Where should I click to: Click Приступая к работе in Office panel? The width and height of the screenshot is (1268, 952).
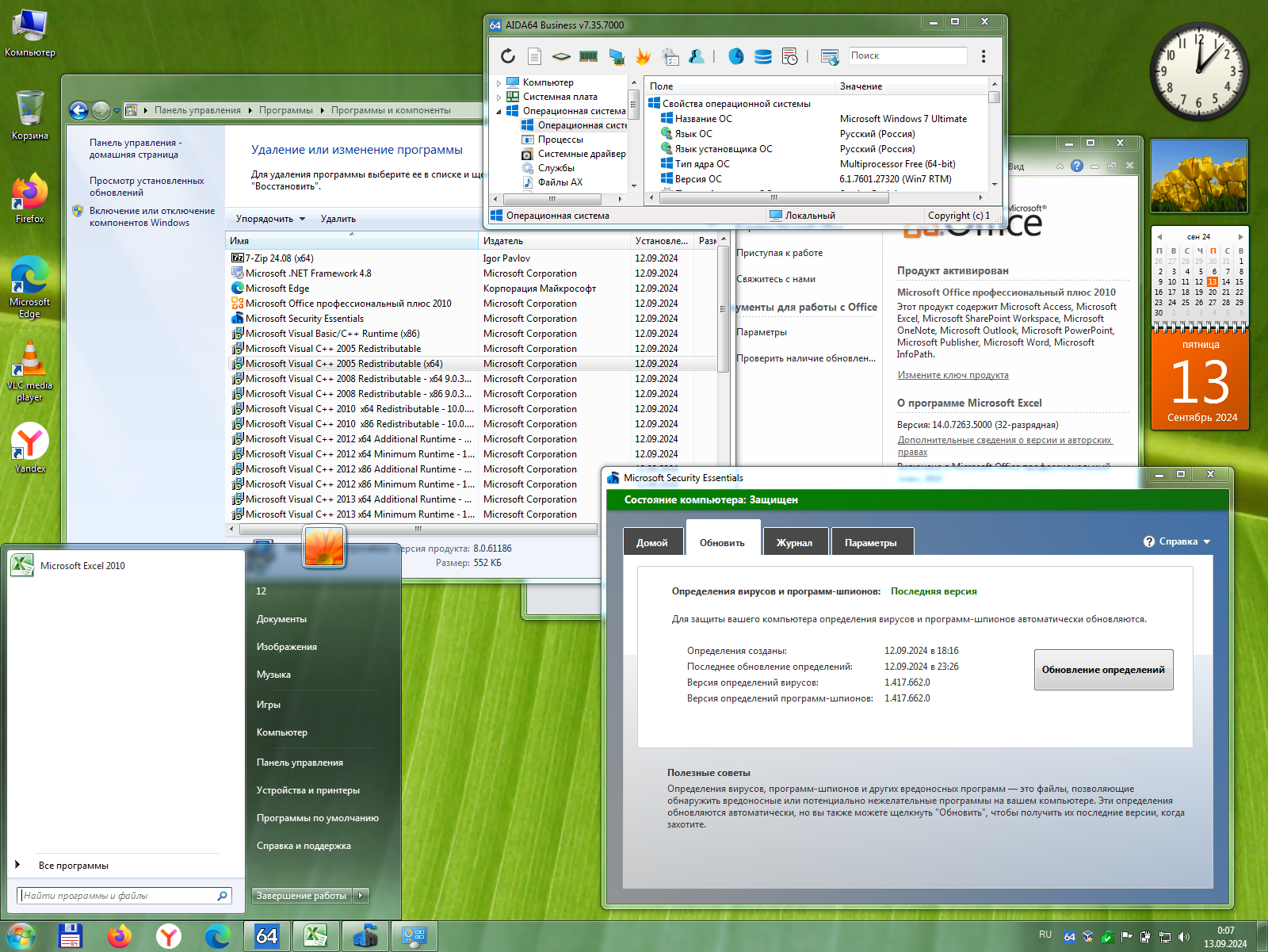(x=780, y=253)
